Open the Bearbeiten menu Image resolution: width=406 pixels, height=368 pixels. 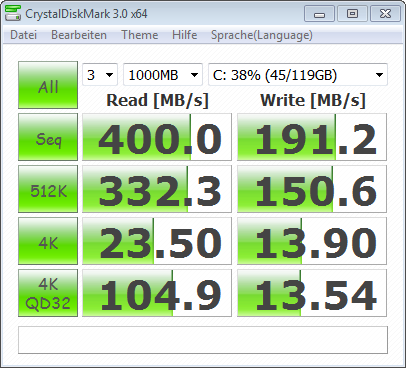(x=79, y=35)
